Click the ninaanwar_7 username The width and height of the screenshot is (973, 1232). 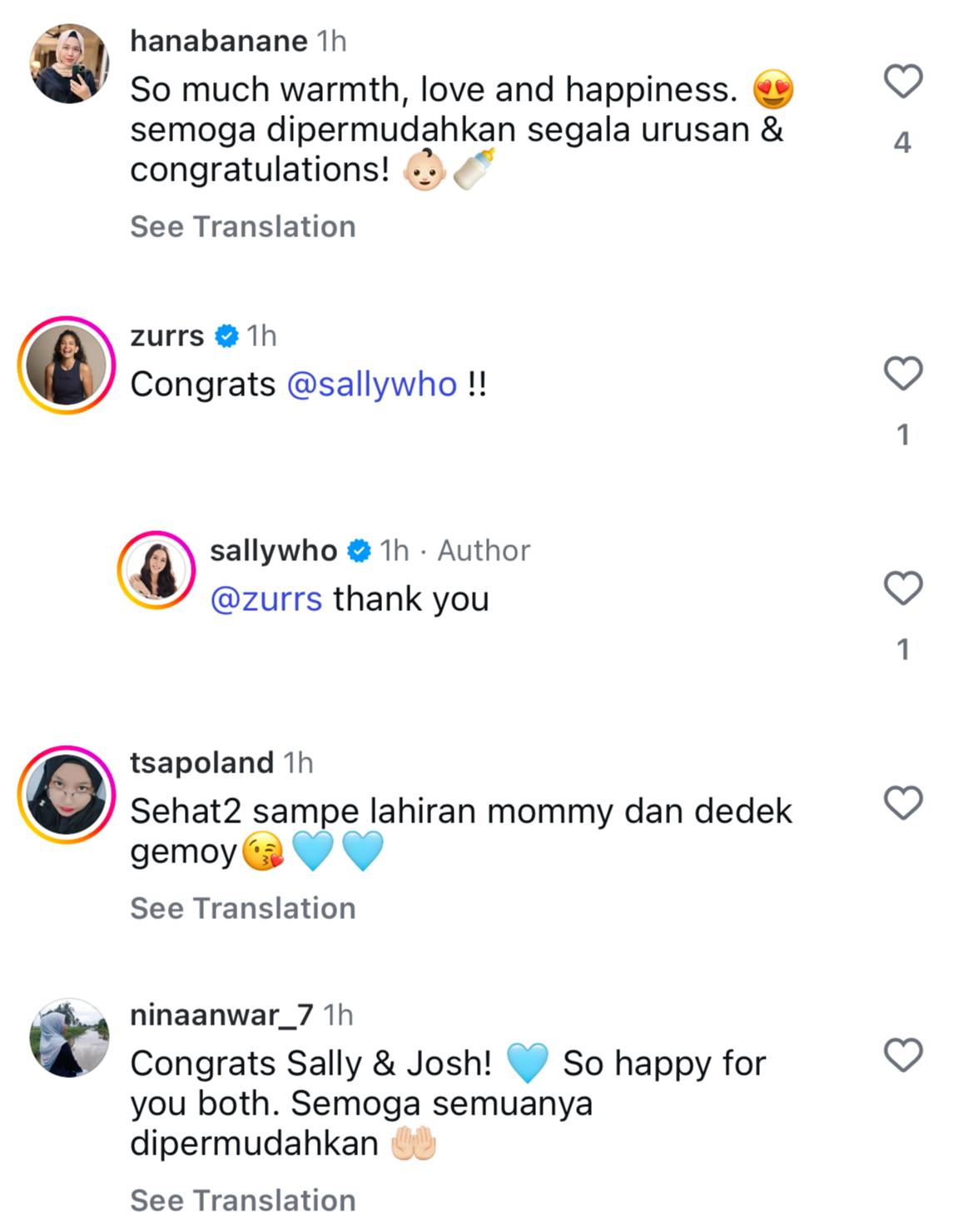(221, 1016)
